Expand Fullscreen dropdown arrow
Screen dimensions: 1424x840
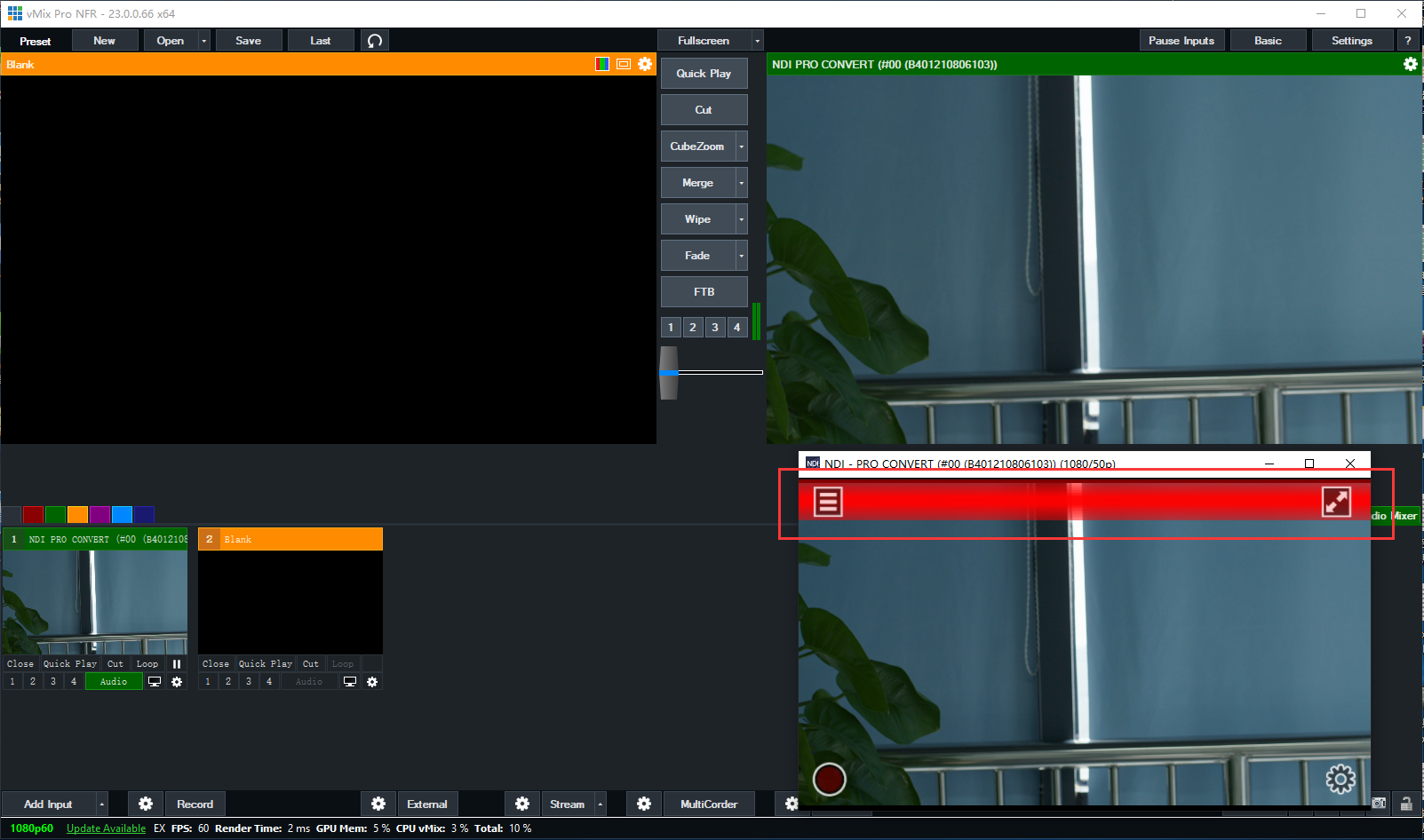tap(757, 41)
